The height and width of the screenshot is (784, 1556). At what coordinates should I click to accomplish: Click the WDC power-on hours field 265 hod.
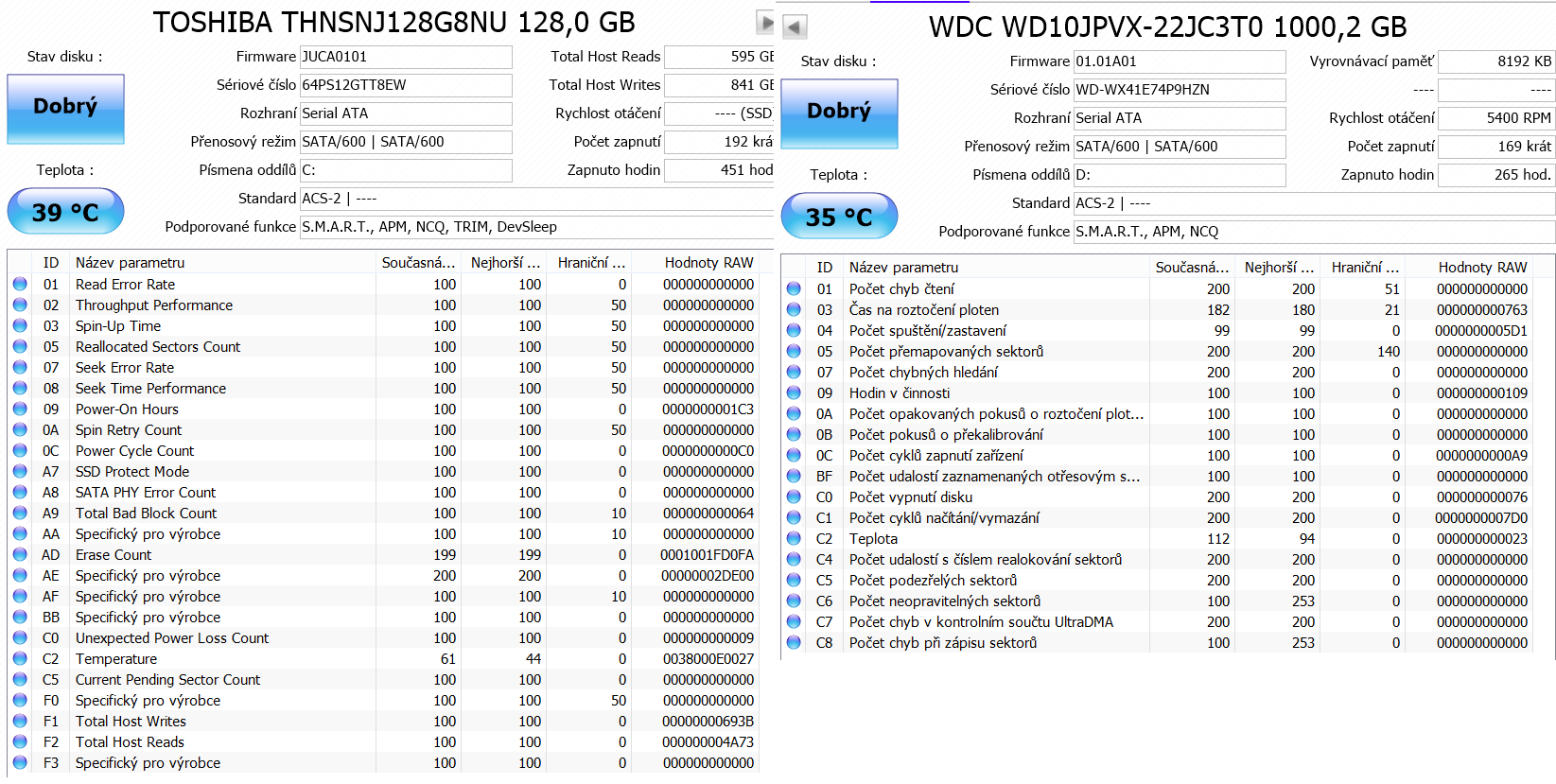1496,175
